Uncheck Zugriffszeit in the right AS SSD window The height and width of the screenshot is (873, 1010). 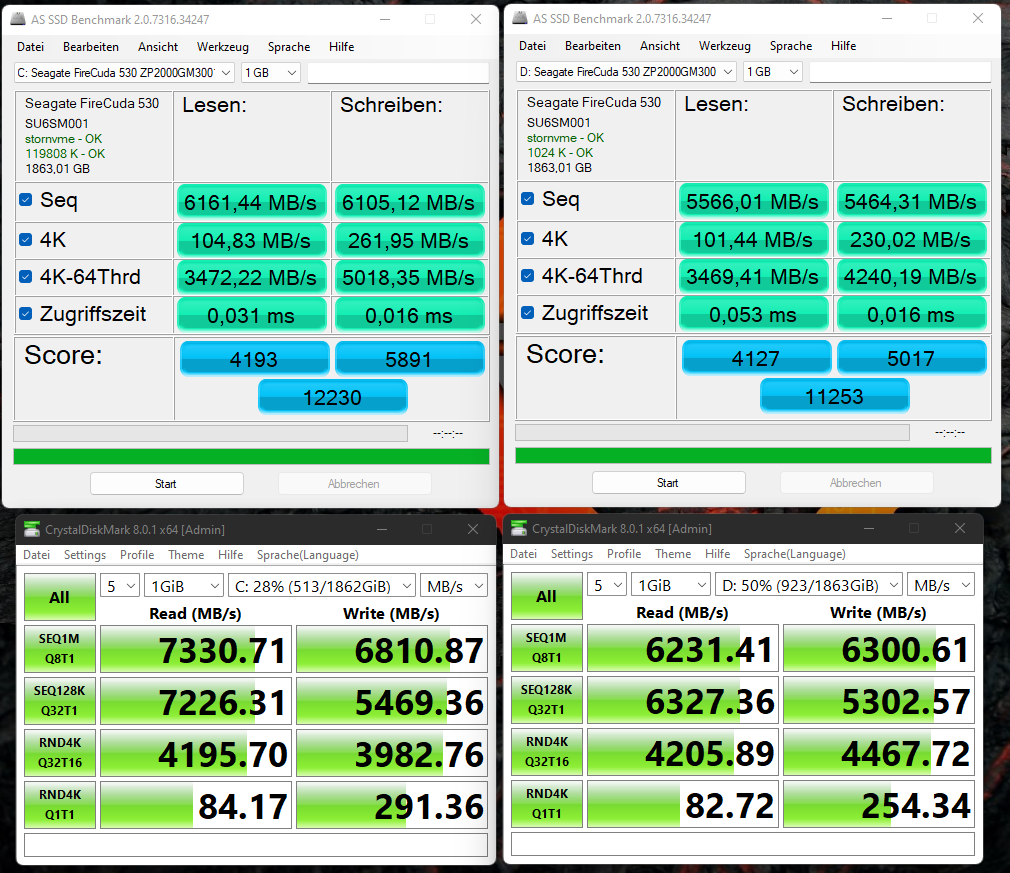tap(525, 312)
